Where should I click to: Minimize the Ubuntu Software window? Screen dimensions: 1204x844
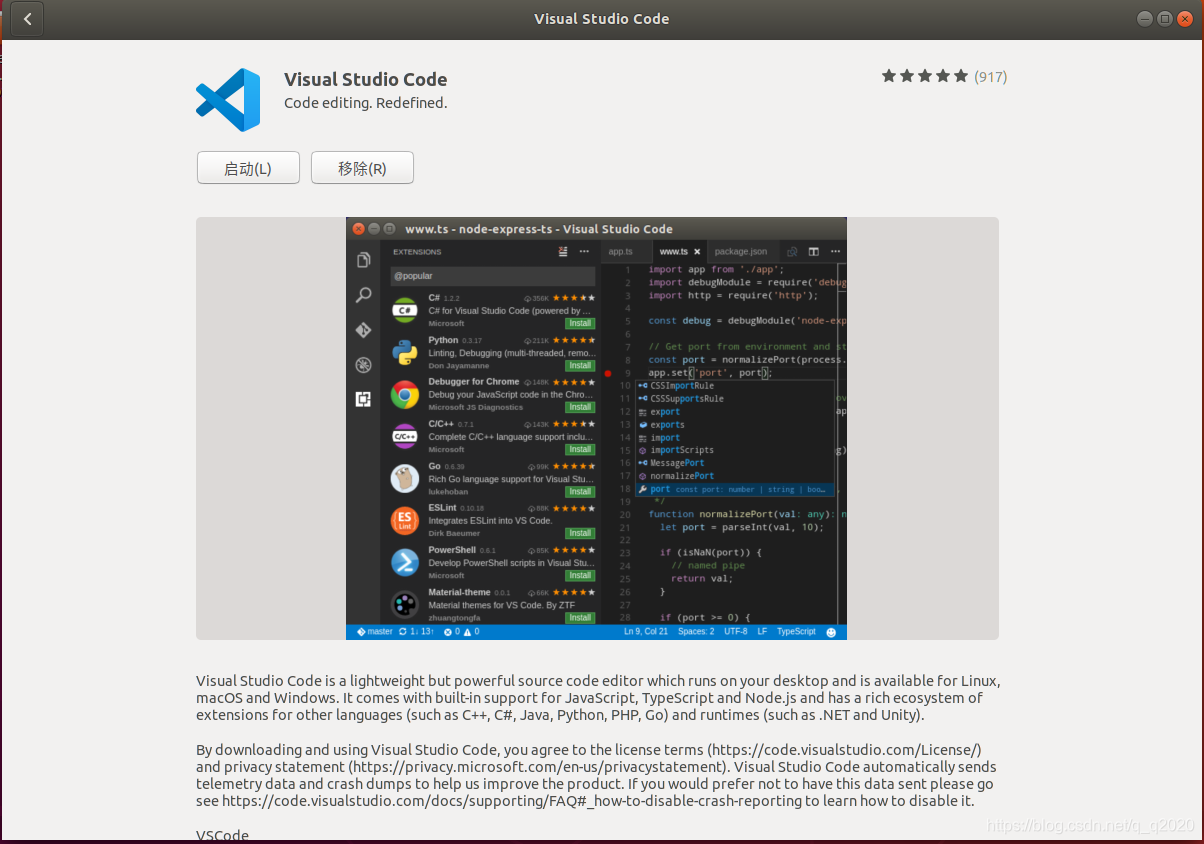pos(1144,19)
